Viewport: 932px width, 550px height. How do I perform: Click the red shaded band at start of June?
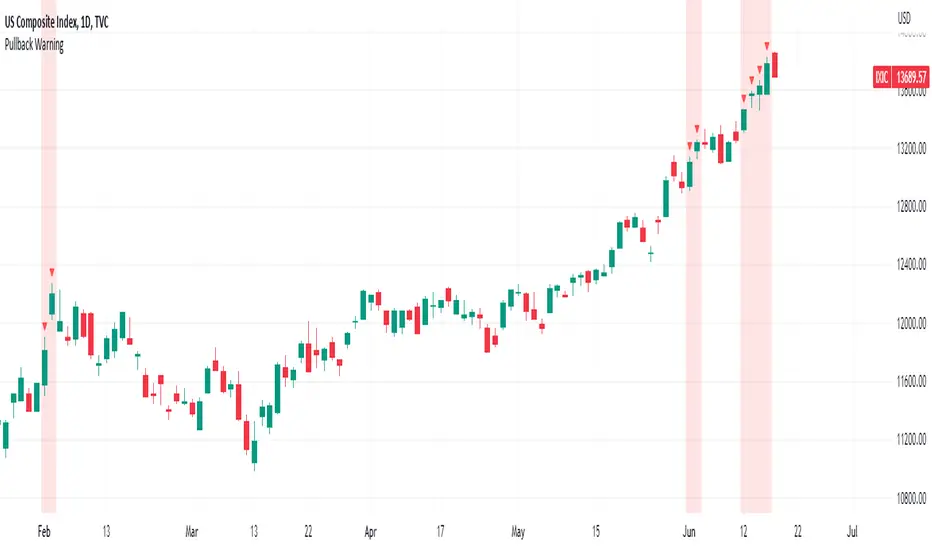[x=694, y=350]
